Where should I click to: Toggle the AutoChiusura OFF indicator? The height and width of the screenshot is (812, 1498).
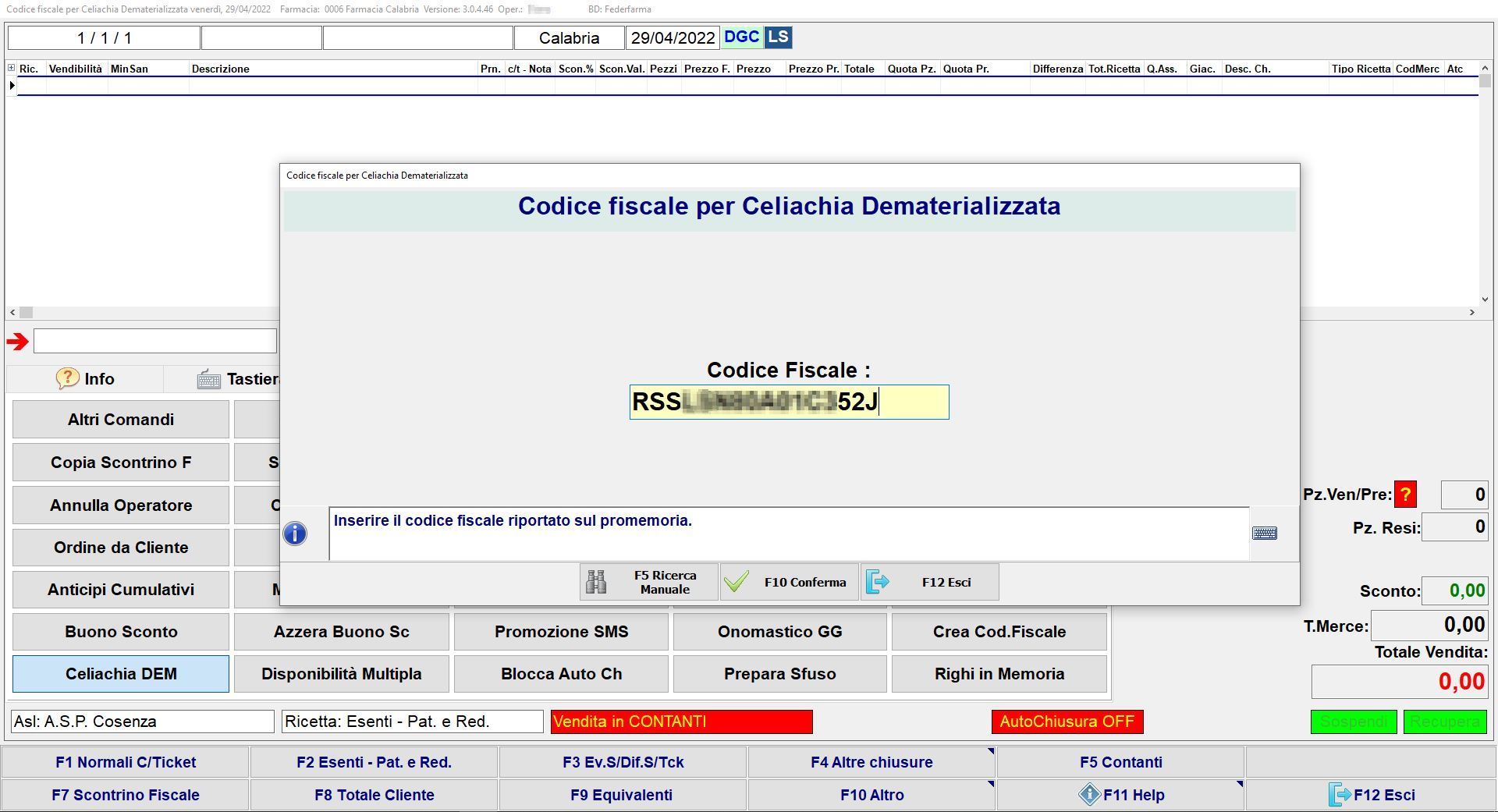tap(1067, 722)
